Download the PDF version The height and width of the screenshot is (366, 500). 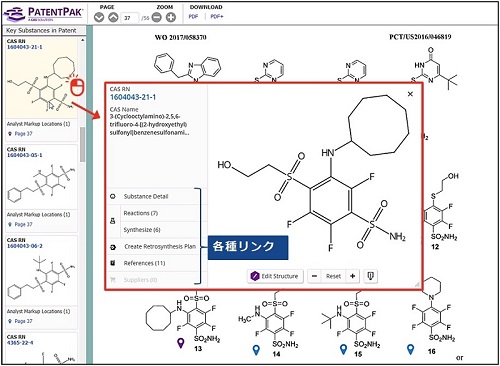tap(193, 16)
